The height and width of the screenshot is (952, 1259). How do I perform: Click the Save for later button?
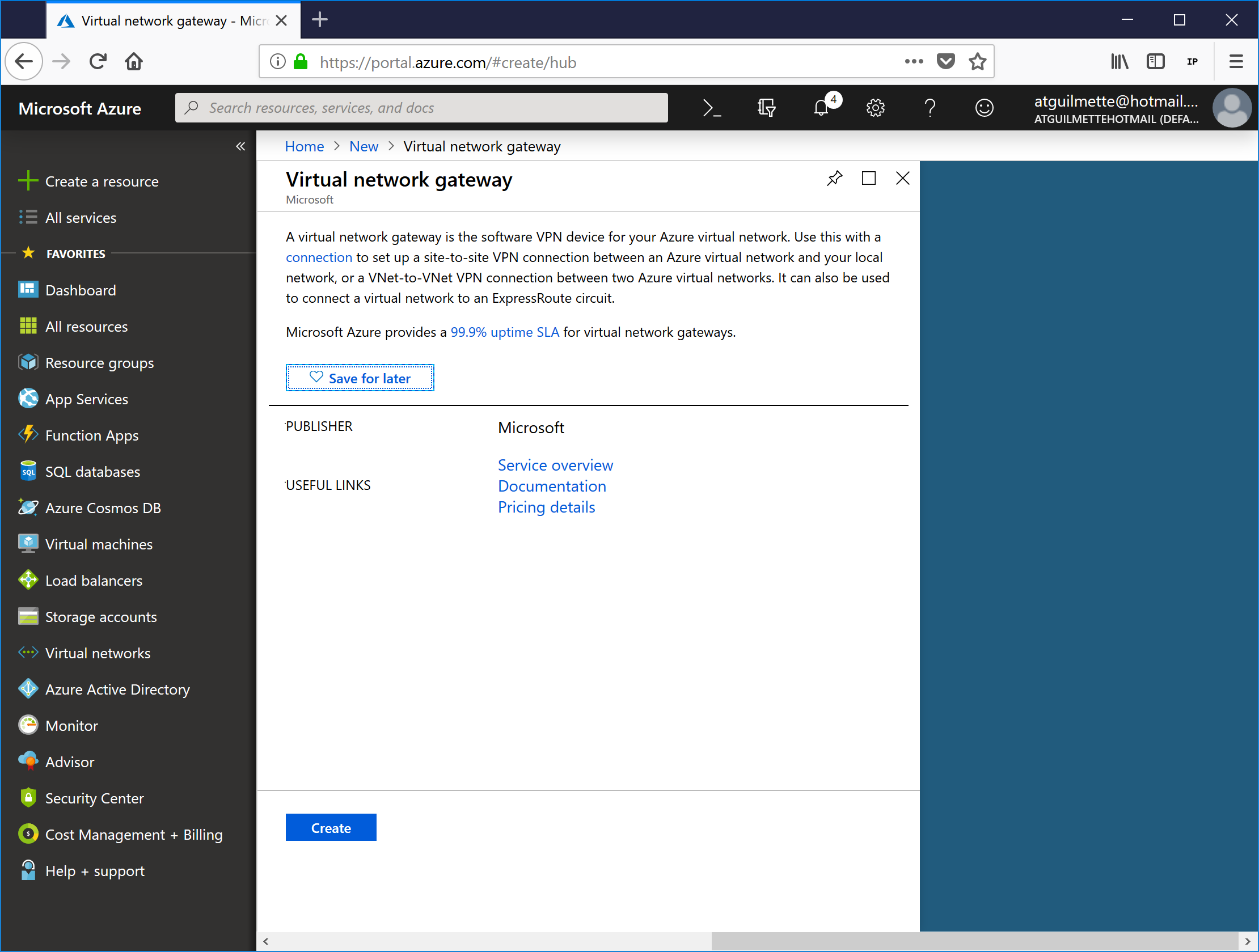360,378
